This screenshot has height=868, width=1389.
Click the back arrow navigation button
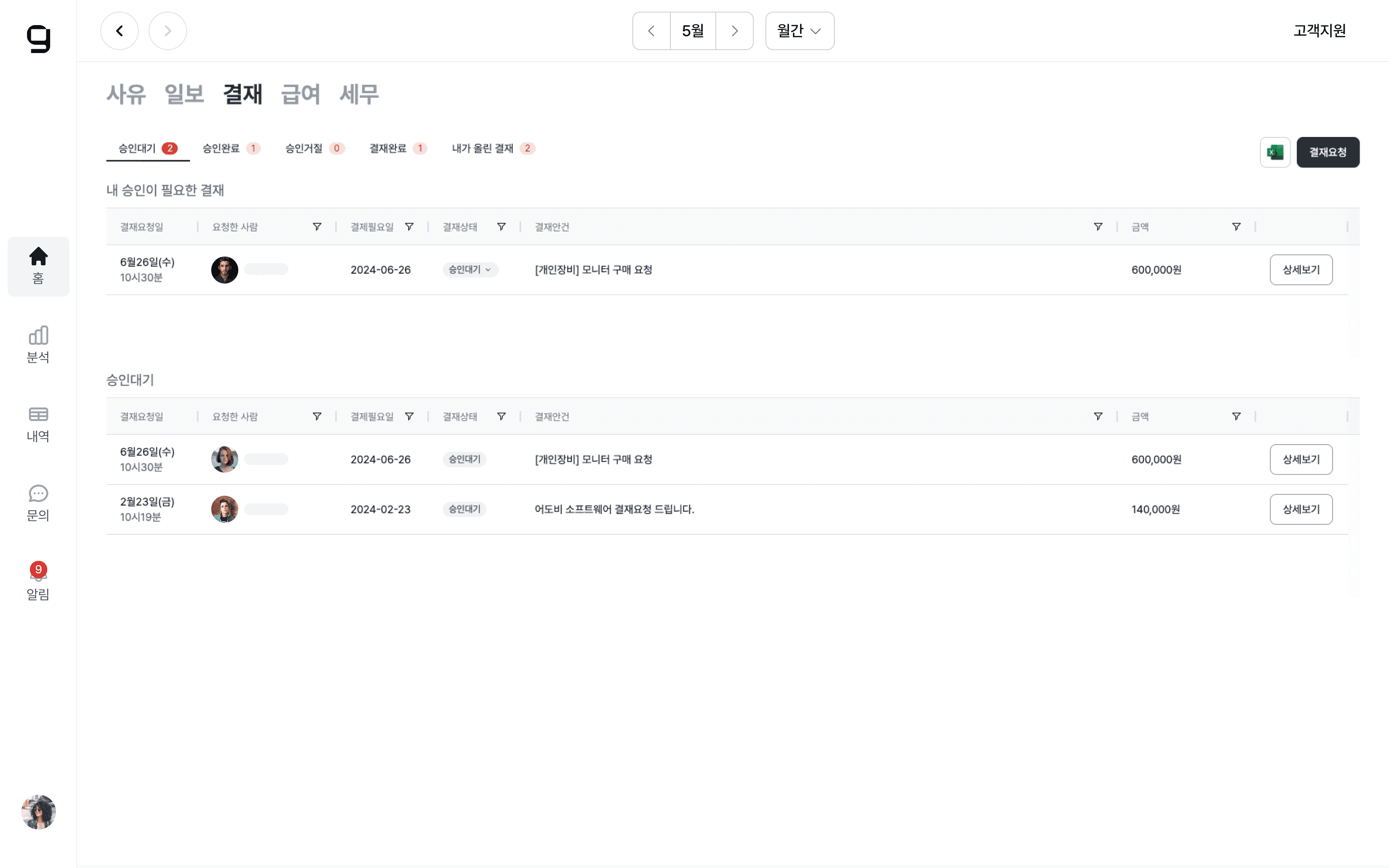120,31
